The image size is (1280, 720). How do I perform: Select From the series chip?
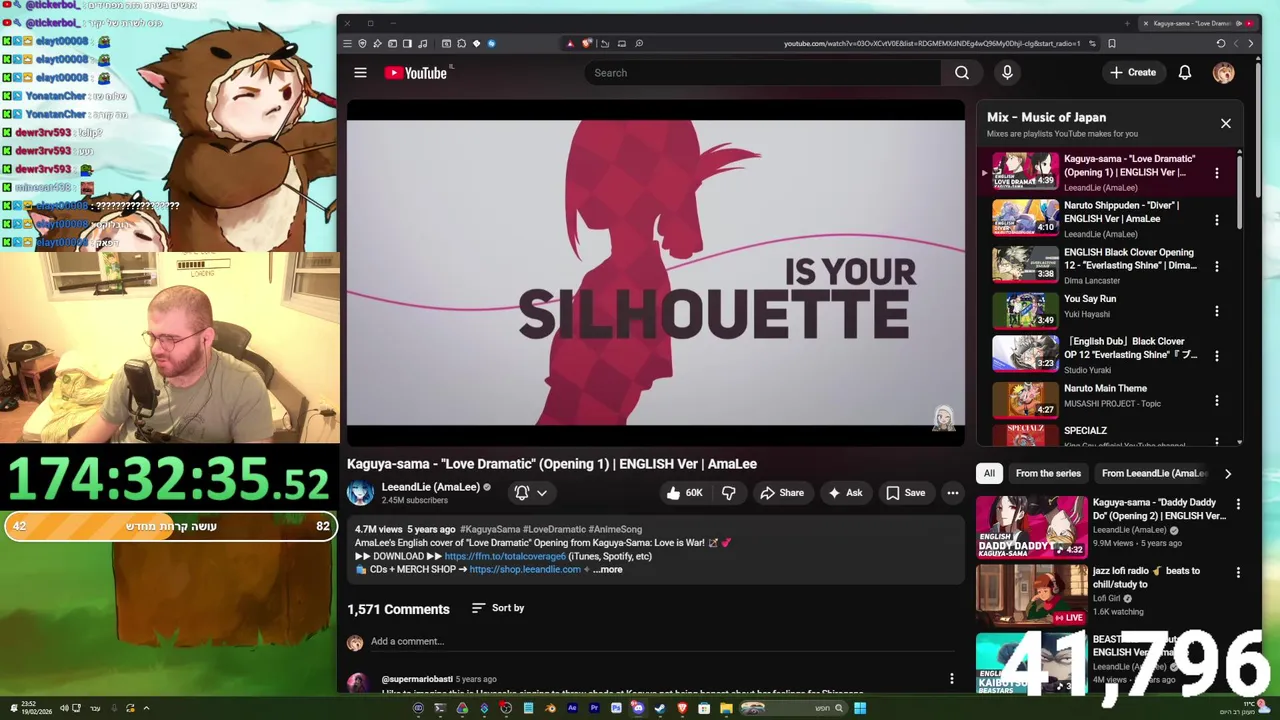point(1048,473)
